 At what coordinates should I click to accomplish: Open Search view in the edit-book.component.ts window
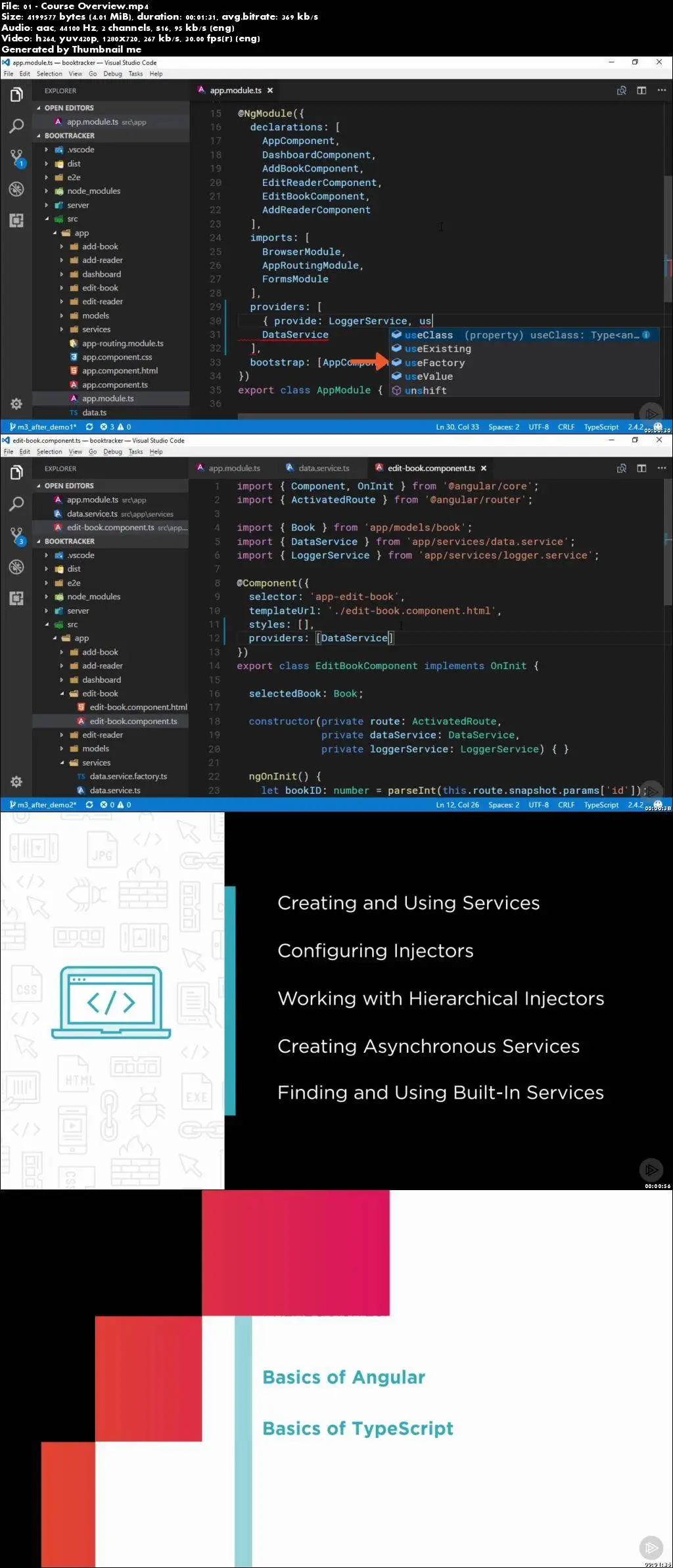coord(16,504)
